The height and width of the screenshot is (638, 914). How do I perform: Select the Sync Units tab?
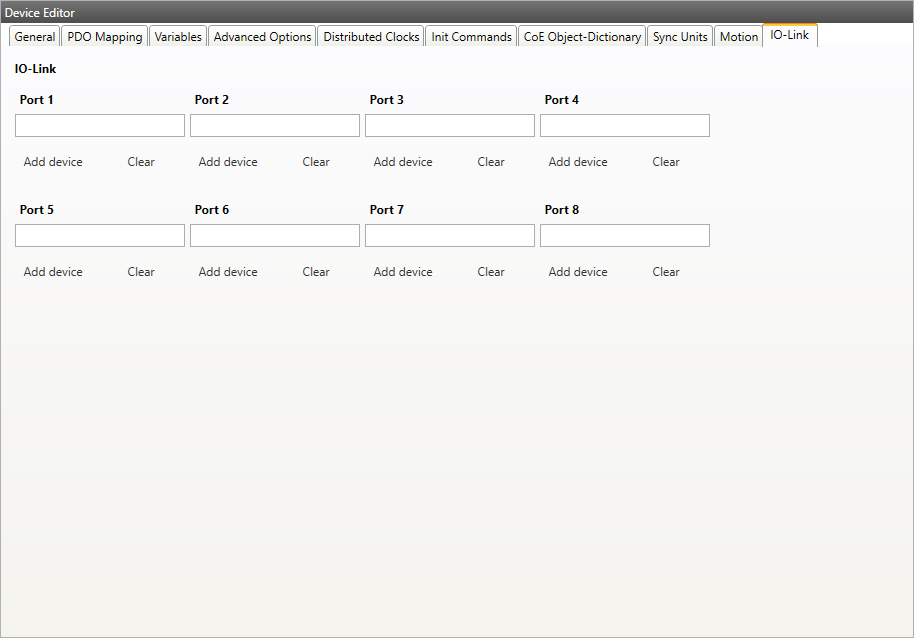click(x=680, y=37)
